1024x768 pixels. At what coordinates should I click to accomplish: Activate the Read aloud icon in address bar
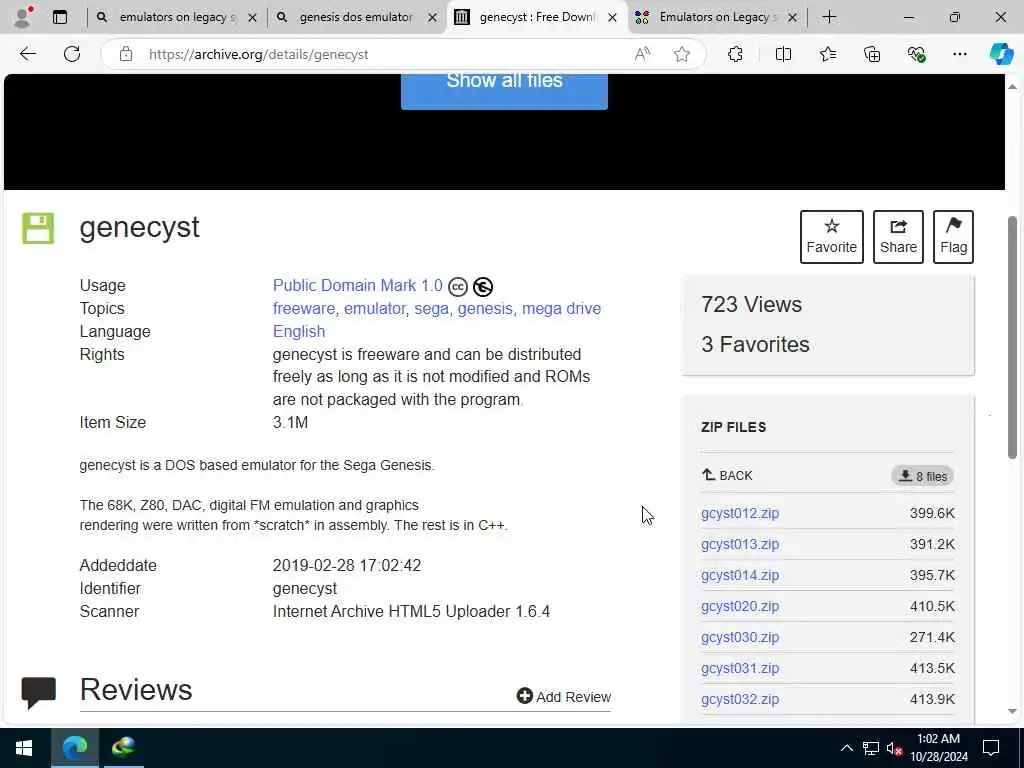(643, 54)
